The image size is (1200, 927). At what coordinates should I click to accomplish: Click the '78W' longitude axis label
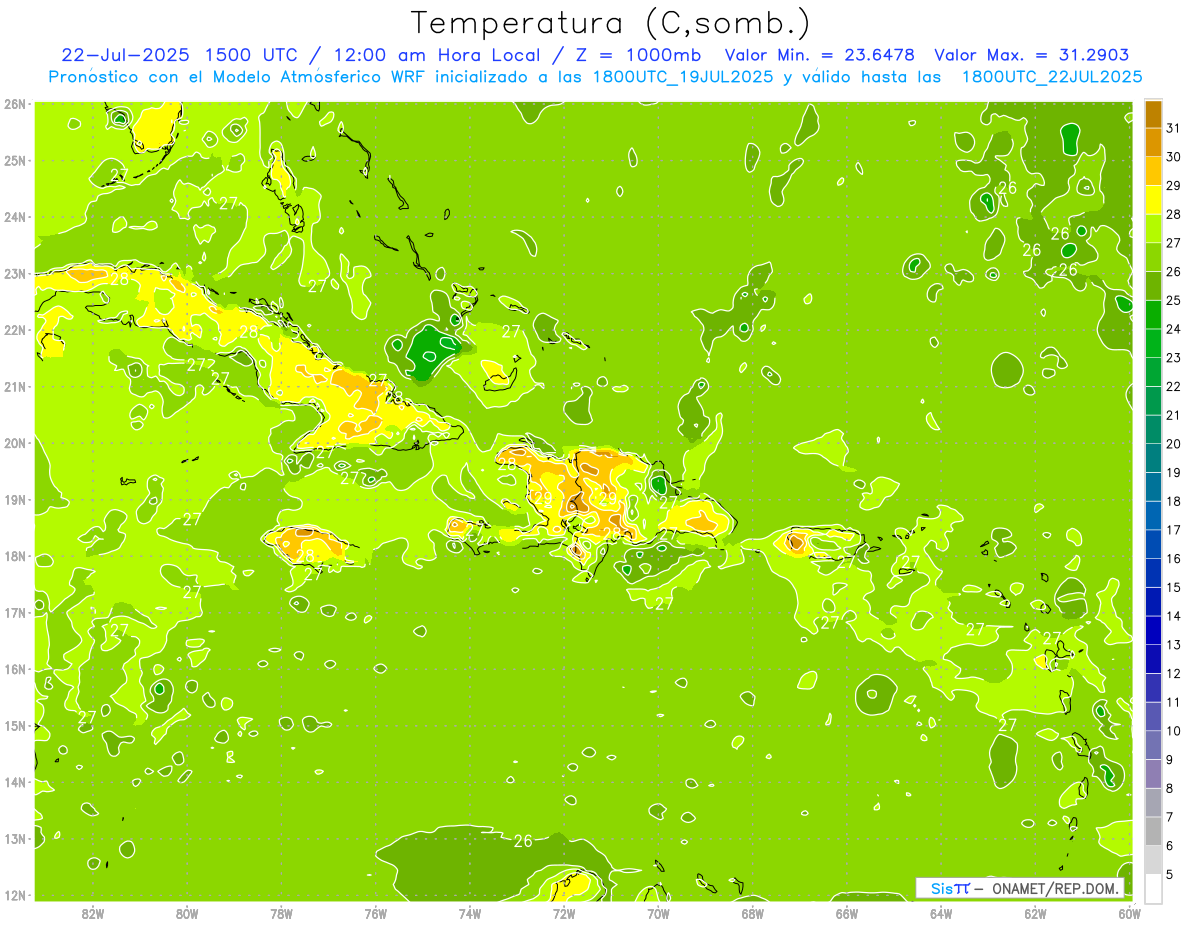tap(281, 913)
